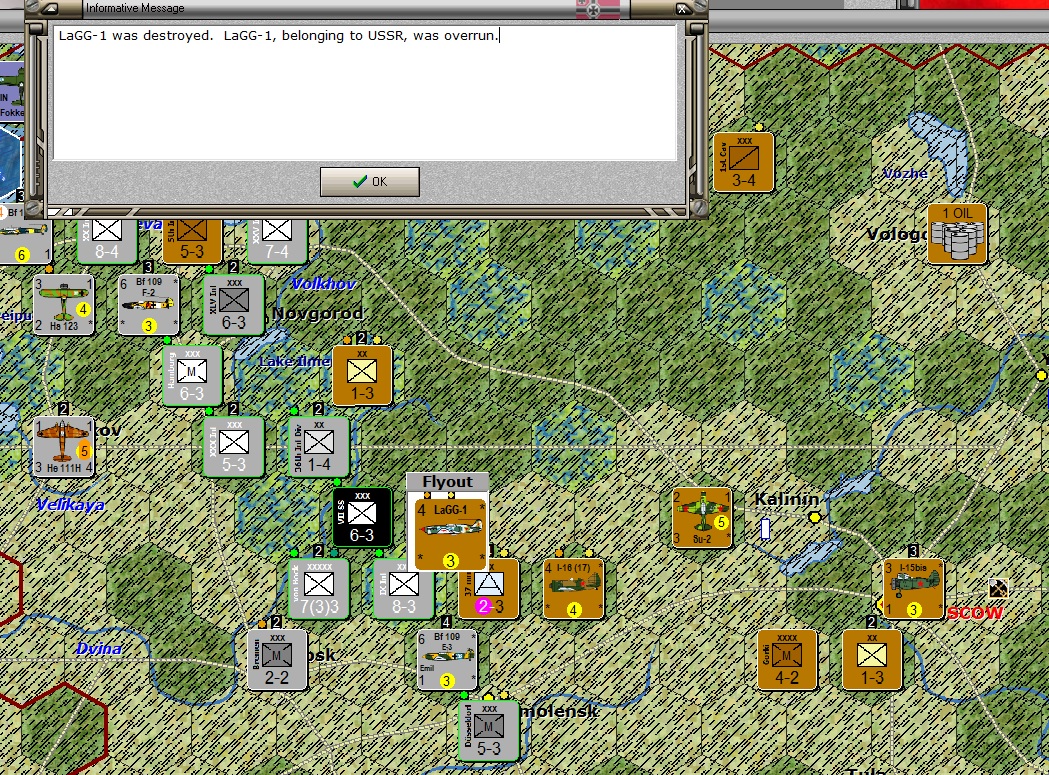This screenshot has width=1049, height=775.
Task: Select the black VII SS 6-3 counter
Action: 362,517
